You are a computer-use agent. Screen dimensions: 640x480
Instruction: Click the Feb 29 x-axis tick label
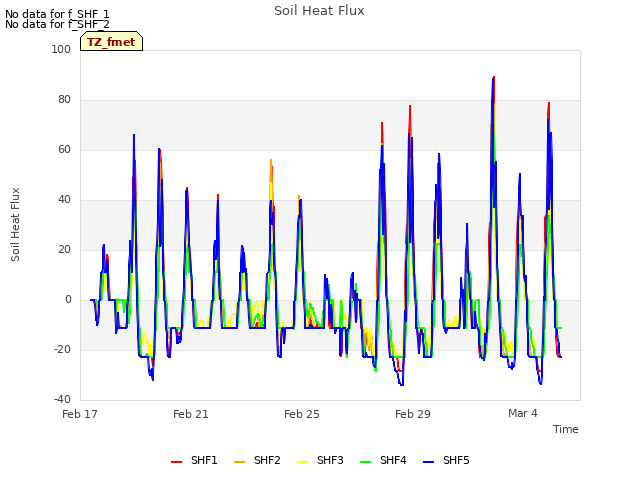(x=413, y=414)
